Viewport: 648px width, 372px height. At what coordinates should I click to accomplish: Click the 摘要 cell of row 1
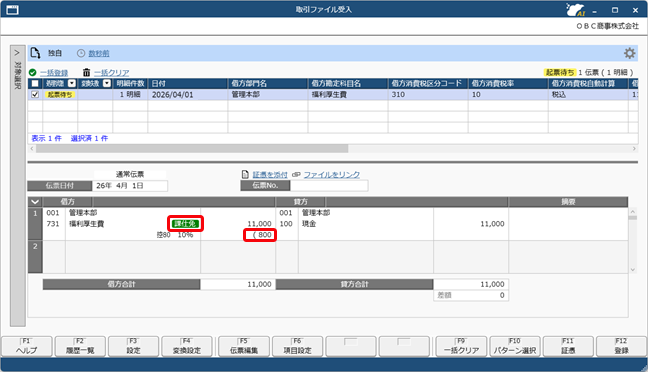568,224
